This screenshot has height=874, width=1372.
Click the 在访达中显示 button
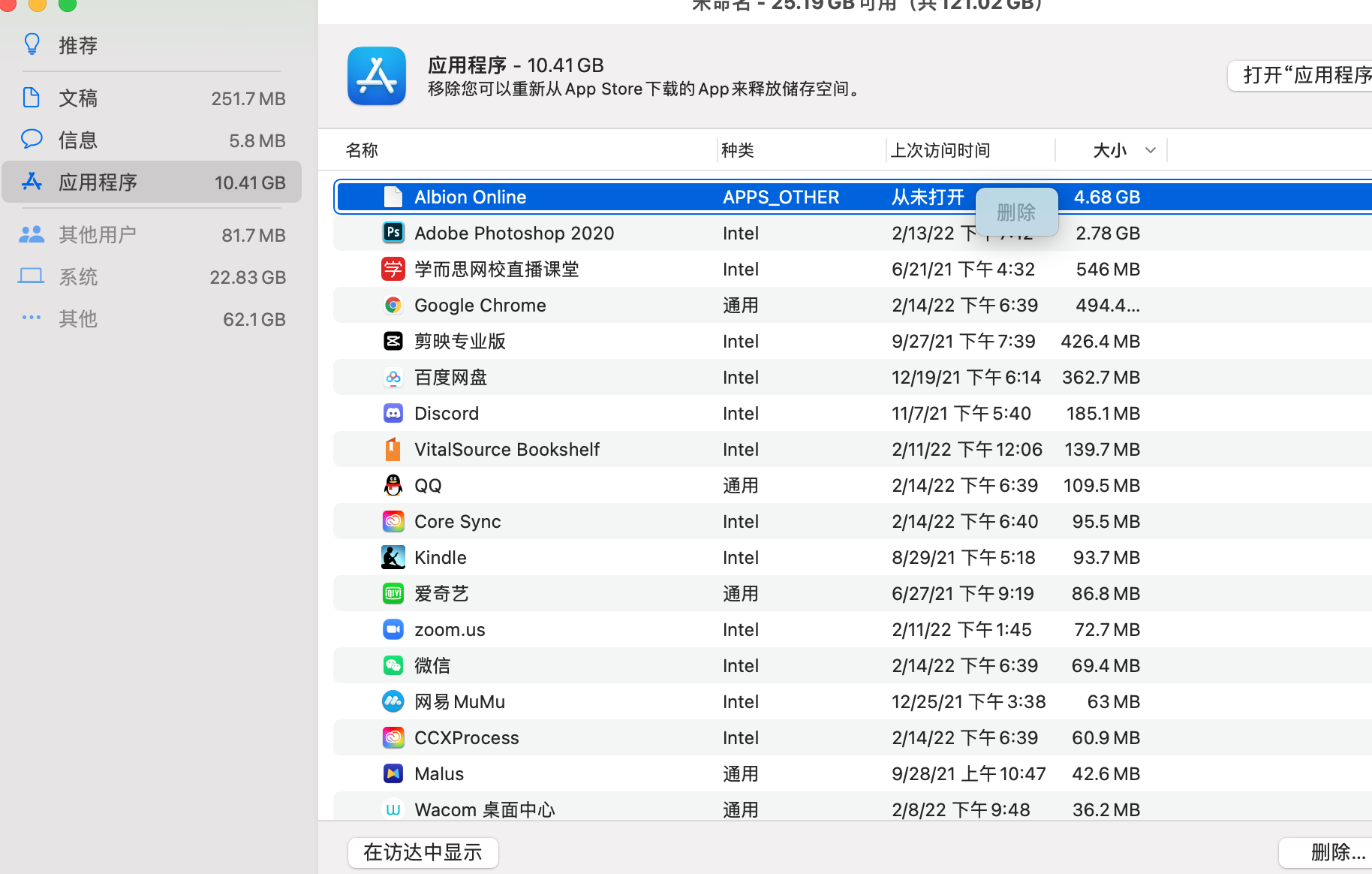423,852
